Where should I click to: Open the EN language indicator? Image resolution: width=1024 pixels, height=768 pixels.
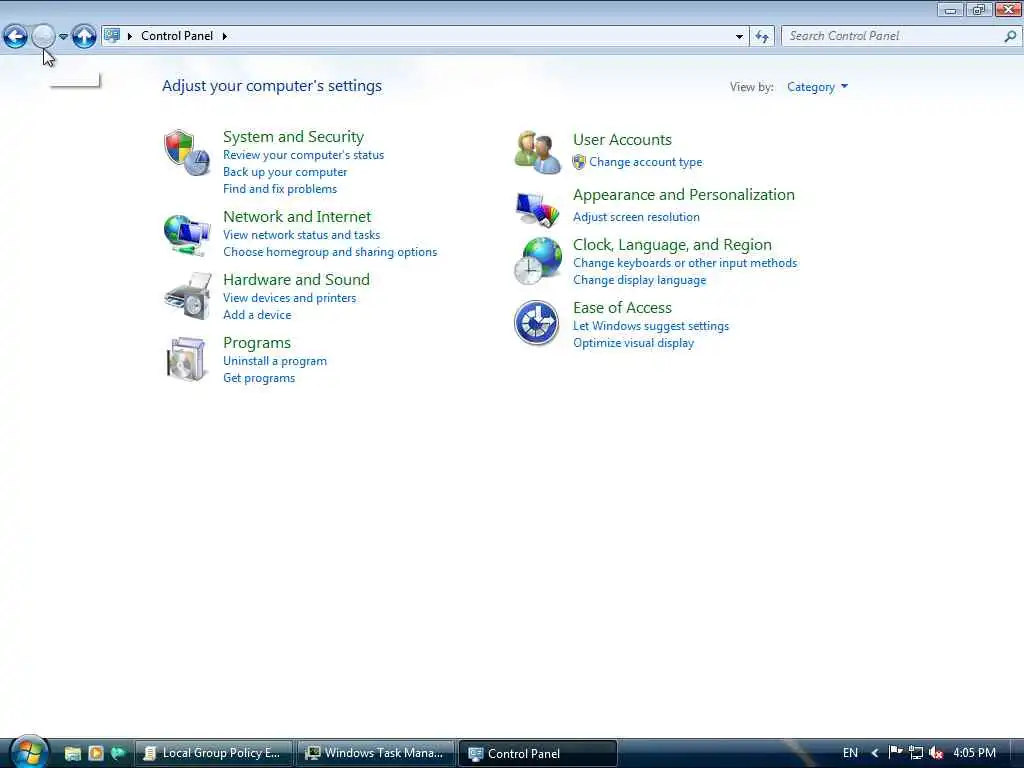pos(850,753)
